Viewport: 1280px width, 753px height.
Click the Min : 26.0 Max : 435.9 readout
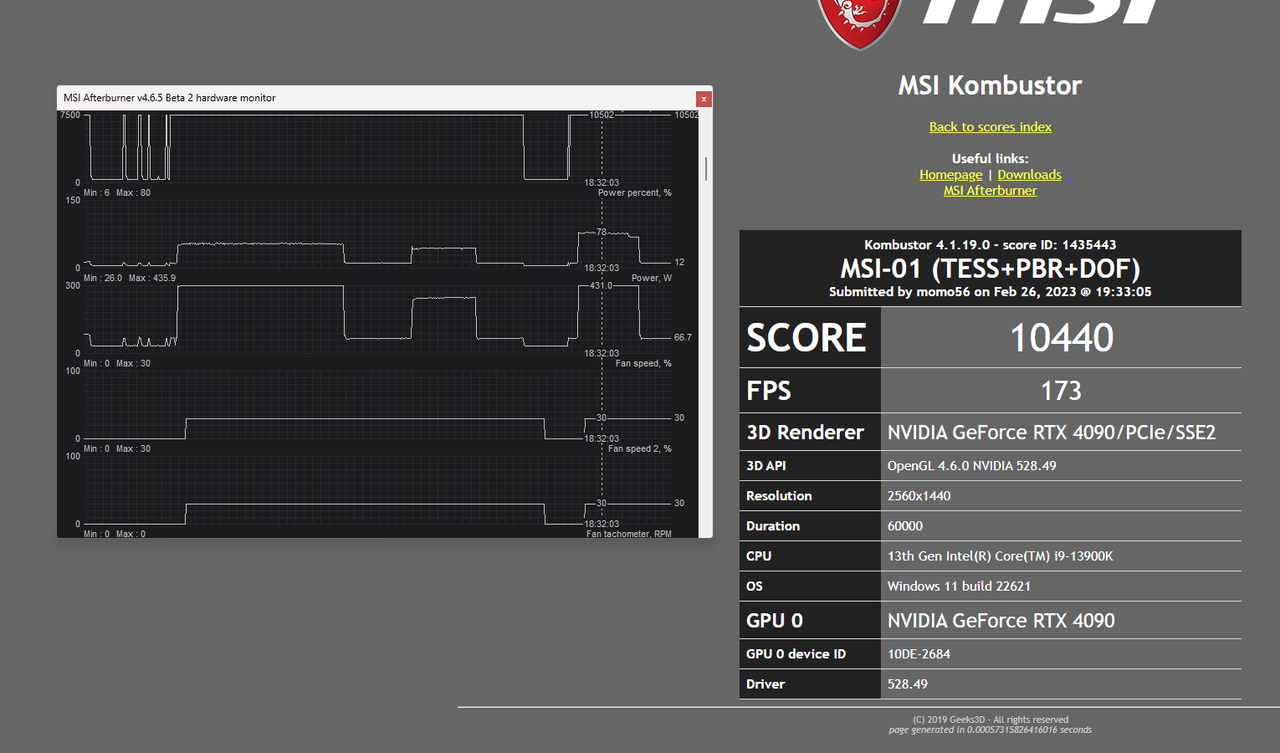(130, 278)
